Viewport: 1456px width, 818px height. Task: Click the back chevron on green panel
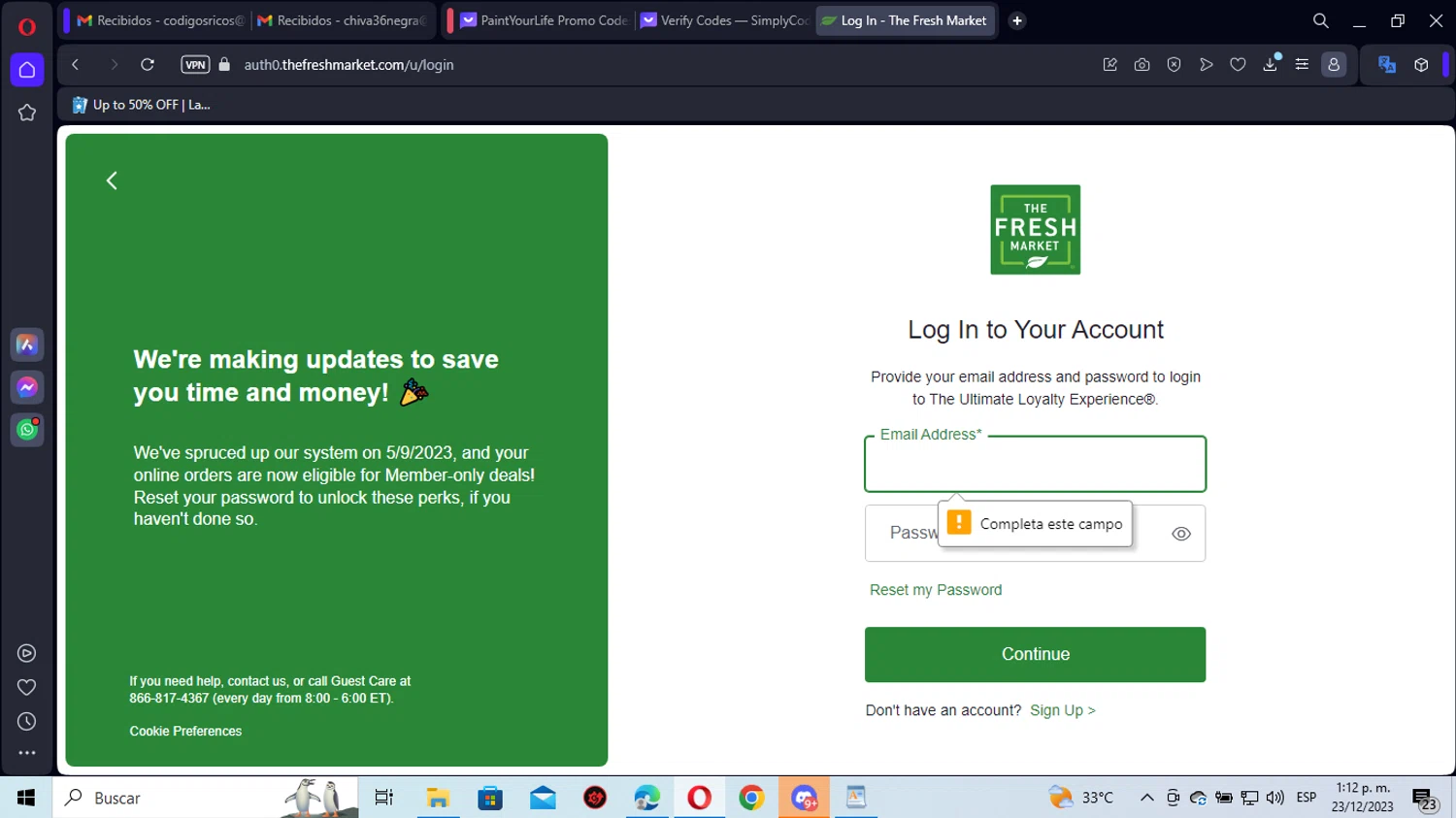(112, 180)
